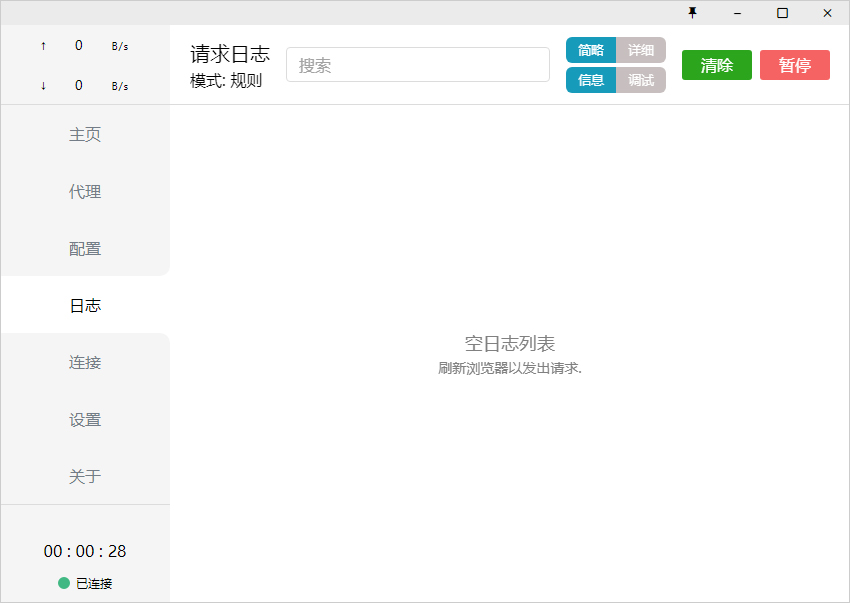This screenshot has height=603, width=850.
Task: Click inside the 搜索 search box
Action: point(417,64)
